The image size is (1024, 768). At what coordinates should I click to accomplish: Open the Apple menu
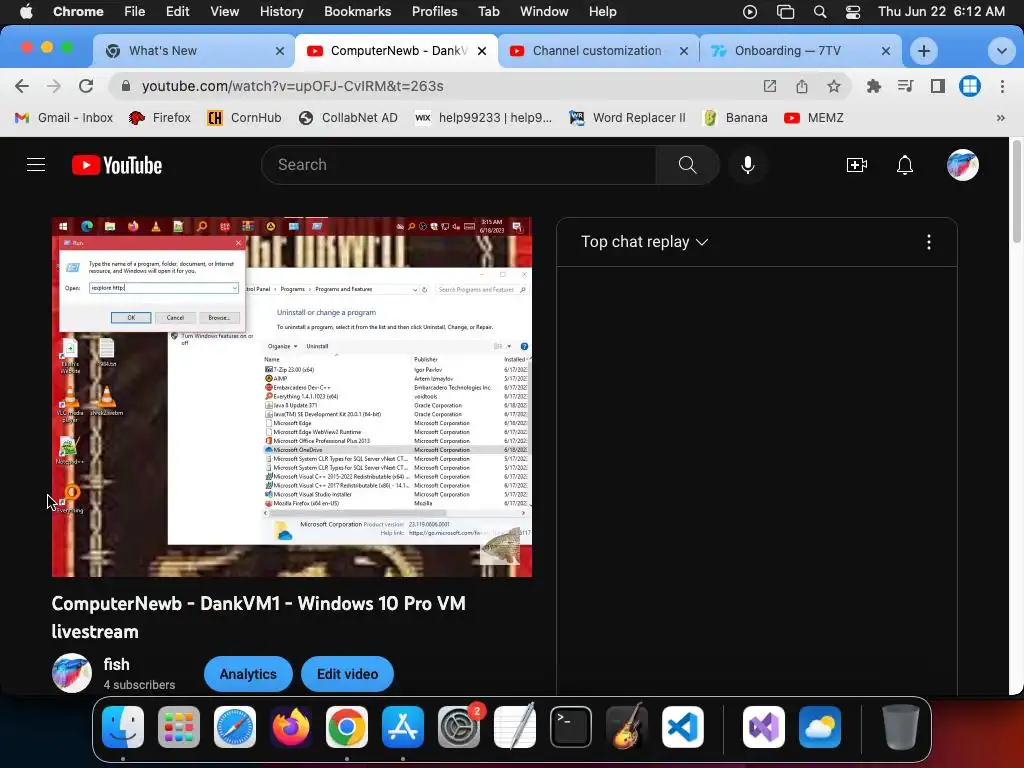pos(26,12)
